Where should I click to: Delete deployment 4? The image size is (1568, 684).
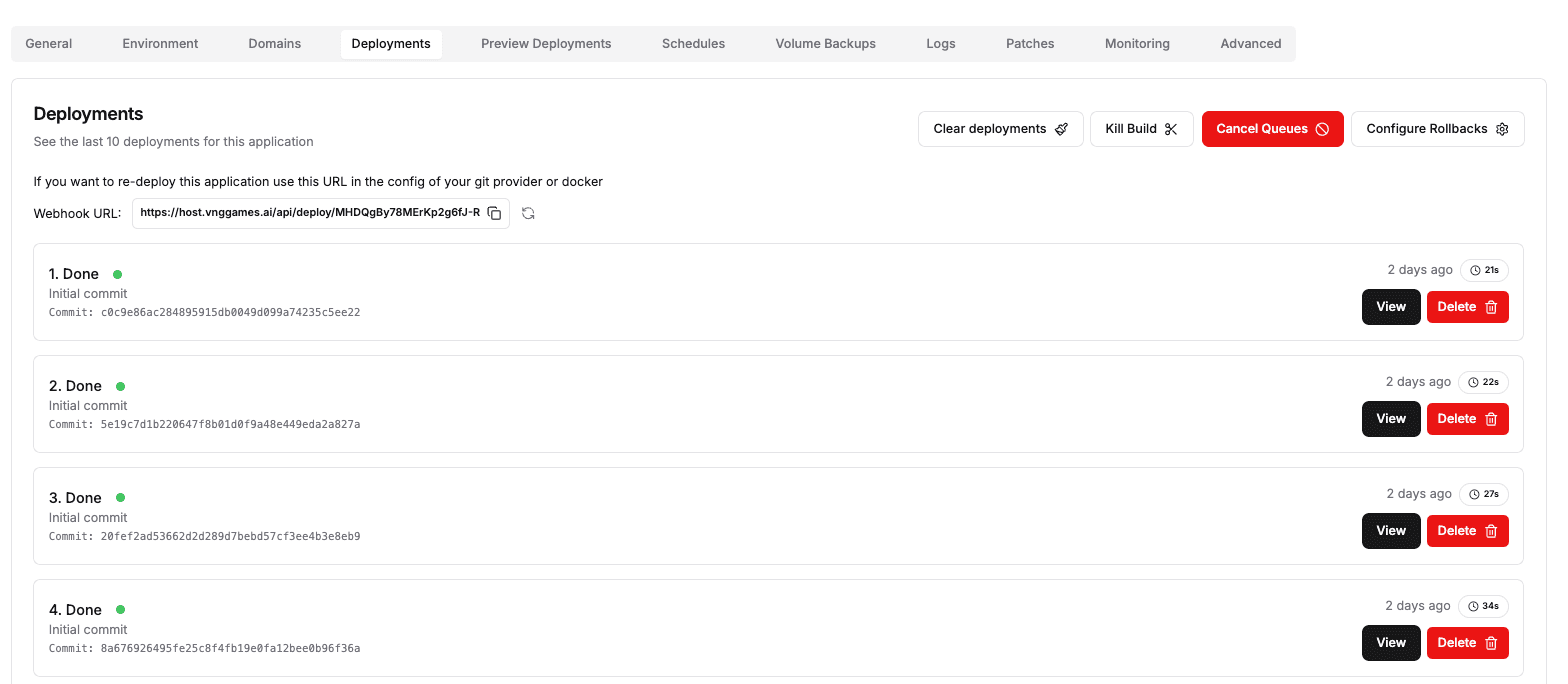[x=1468, y=643]
